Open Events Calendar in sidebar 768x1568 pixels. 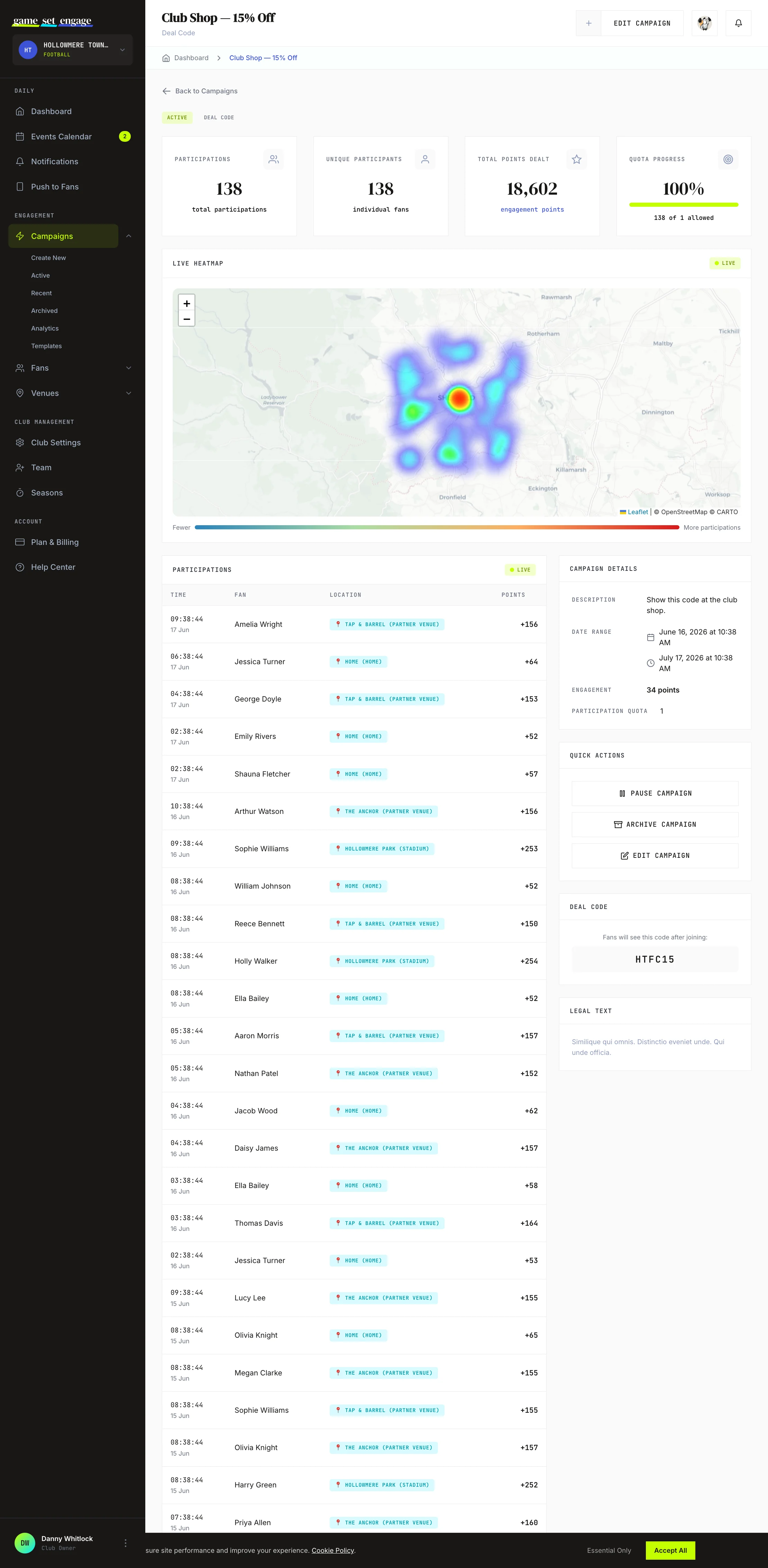72,136
